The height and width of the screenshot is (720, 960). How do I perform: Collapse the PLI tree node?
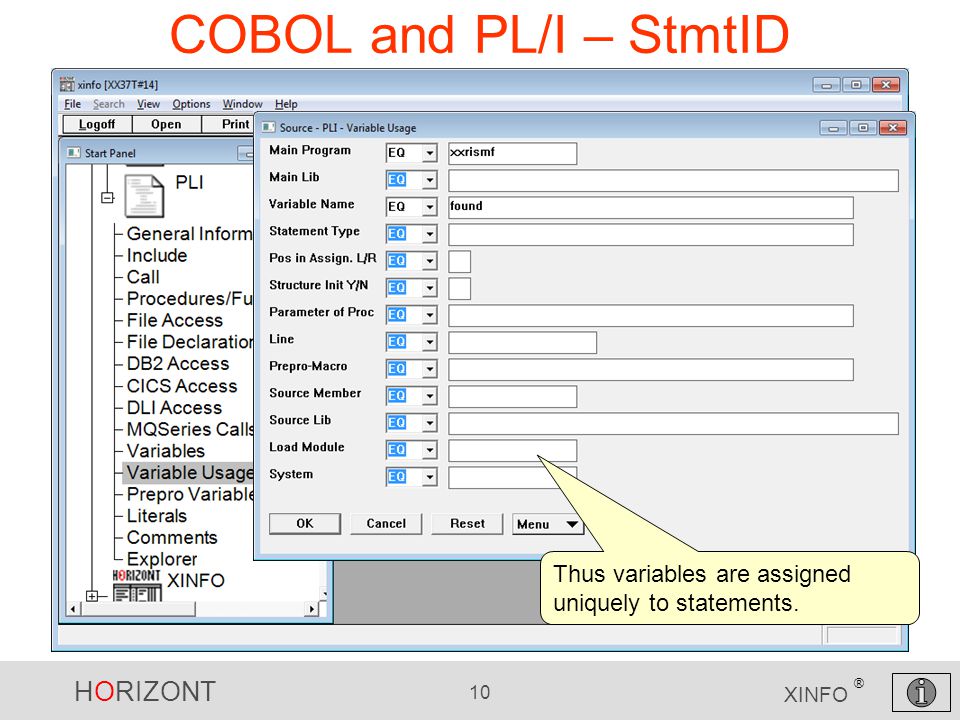107,198
